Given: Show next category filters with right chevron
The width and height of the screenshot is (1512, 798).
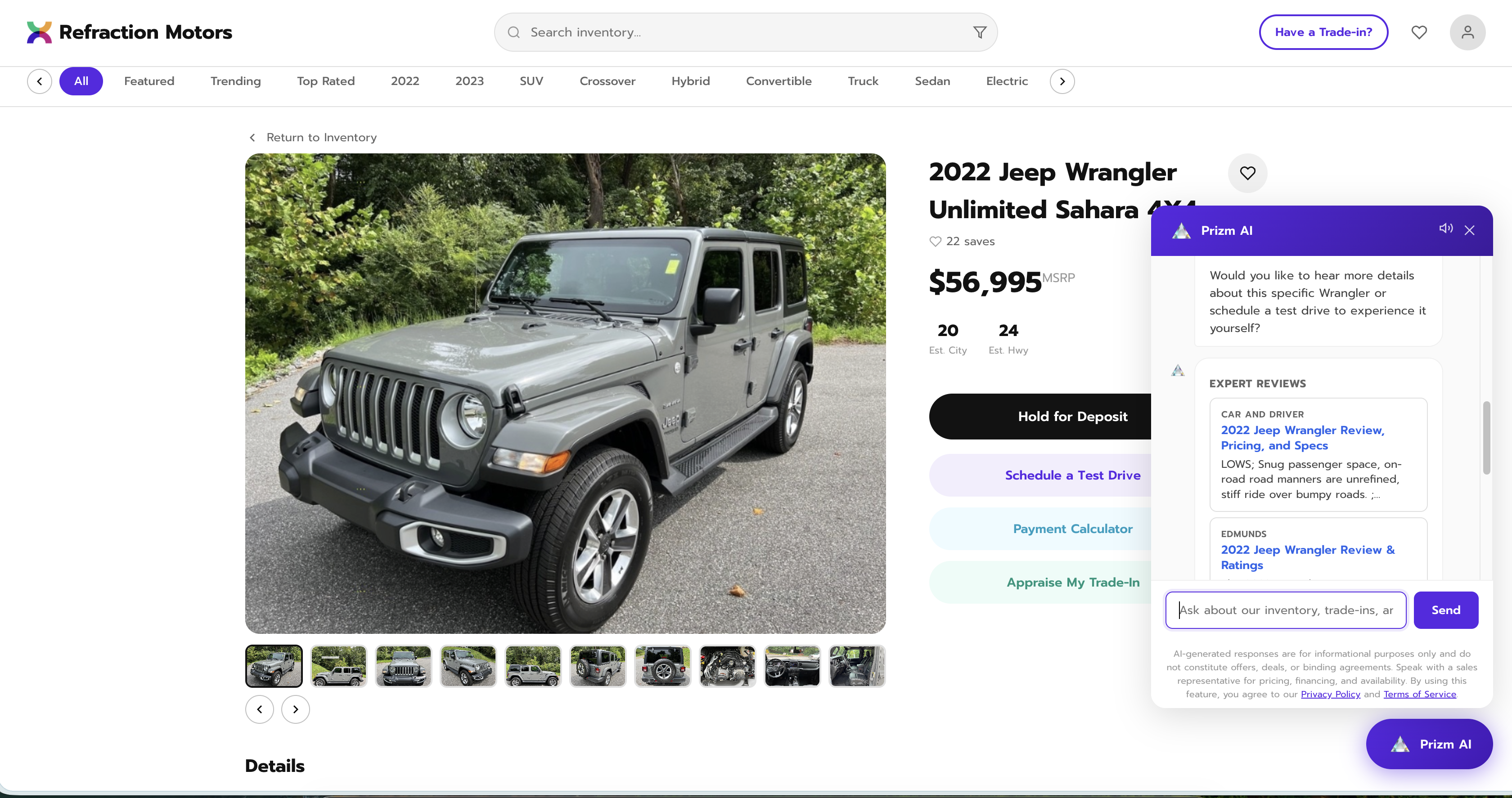Looking at the screenshot, I should (1062, 81).
